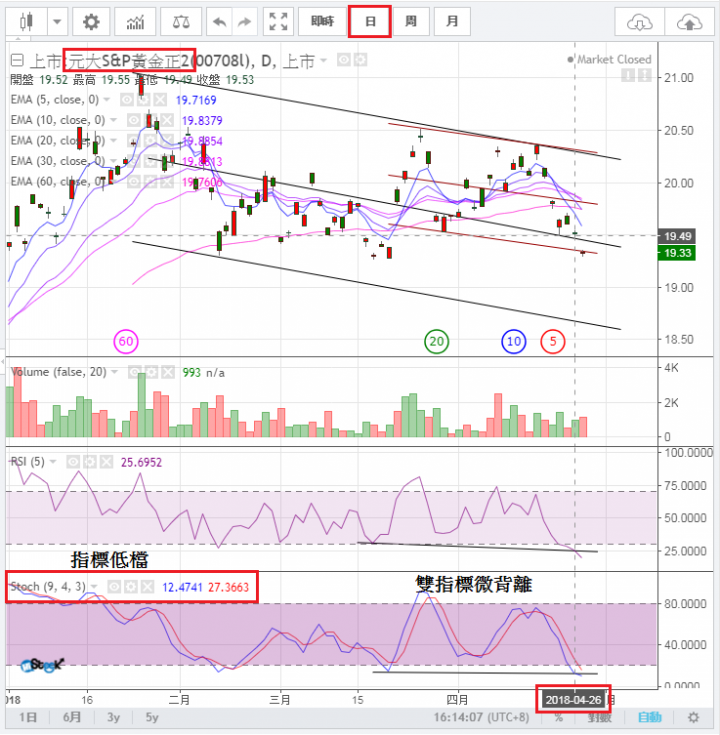Screen dimensions: 720x735
Task: Open Volume indicator settings gear
Action: (x=151, y=372)
